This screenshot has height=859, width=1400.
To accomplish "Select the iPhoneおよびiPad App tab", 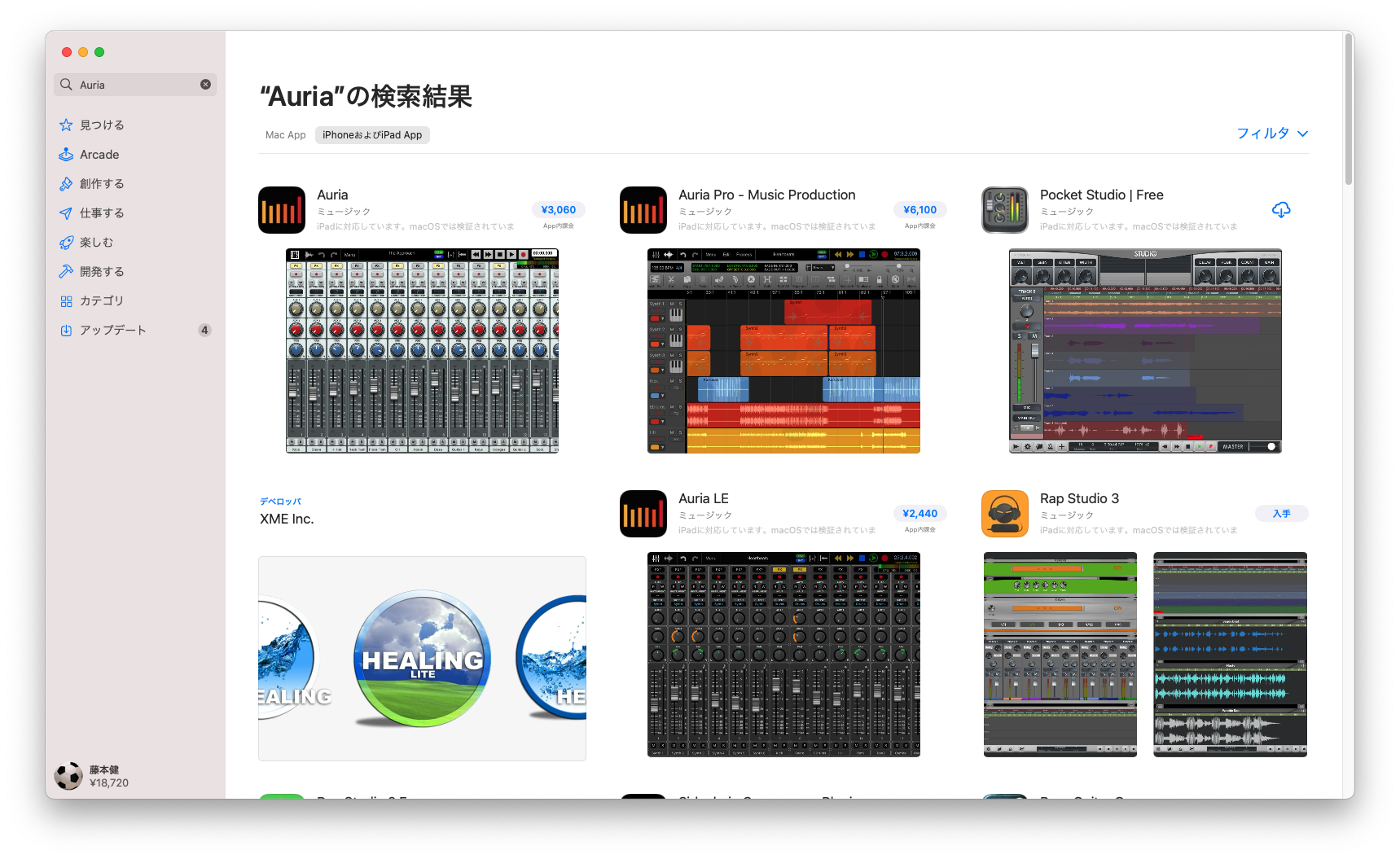I will 372,135.
